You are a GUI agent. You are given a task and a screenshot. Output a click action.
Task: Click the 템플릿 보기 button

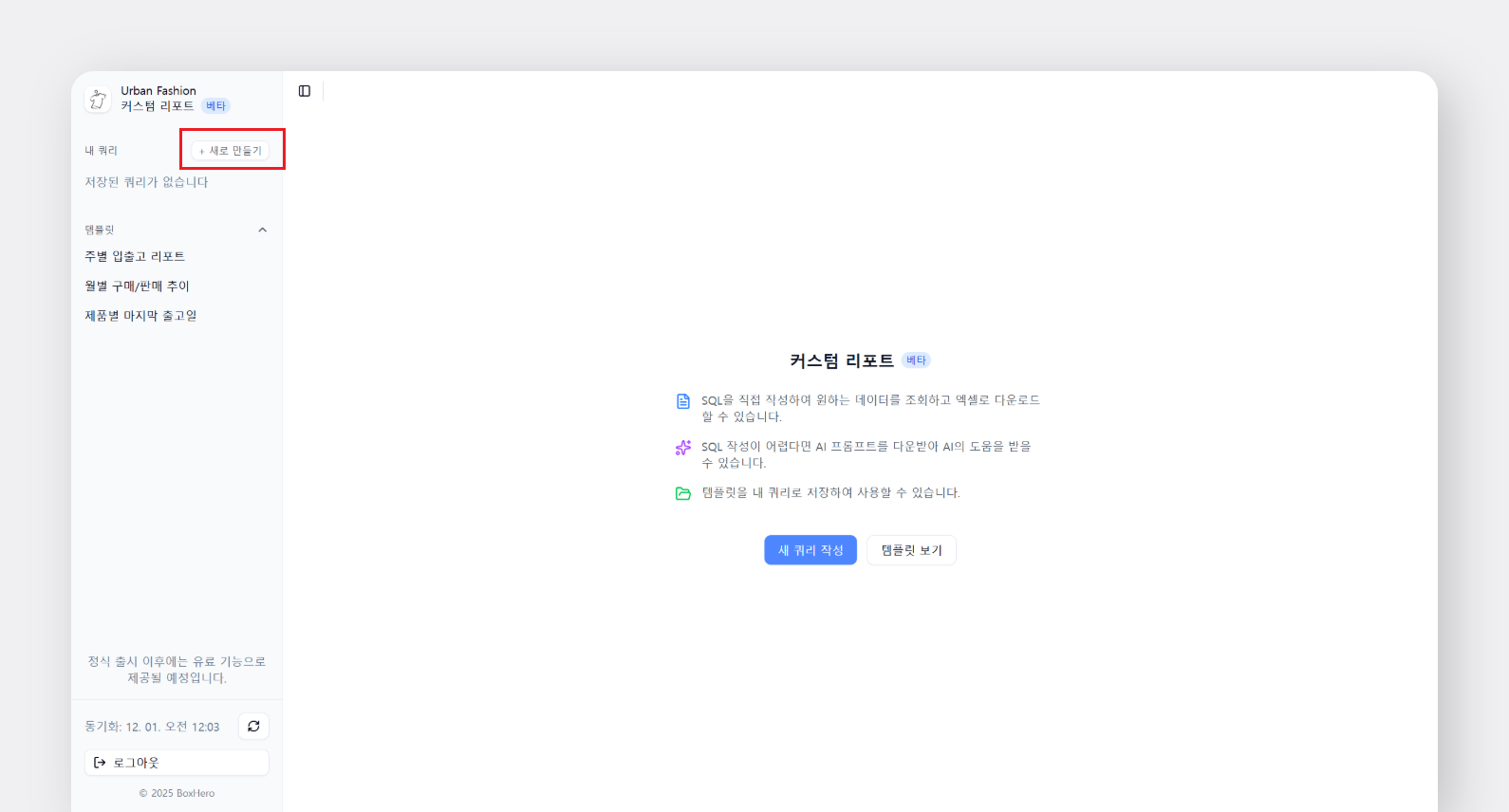[911, 550]
